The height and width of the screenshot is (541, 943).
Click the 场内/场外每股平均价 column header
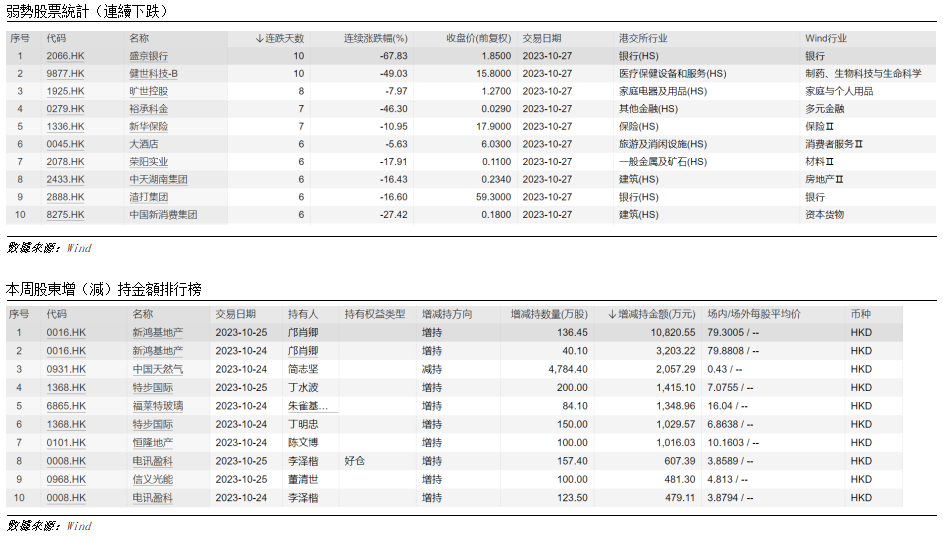754,314
